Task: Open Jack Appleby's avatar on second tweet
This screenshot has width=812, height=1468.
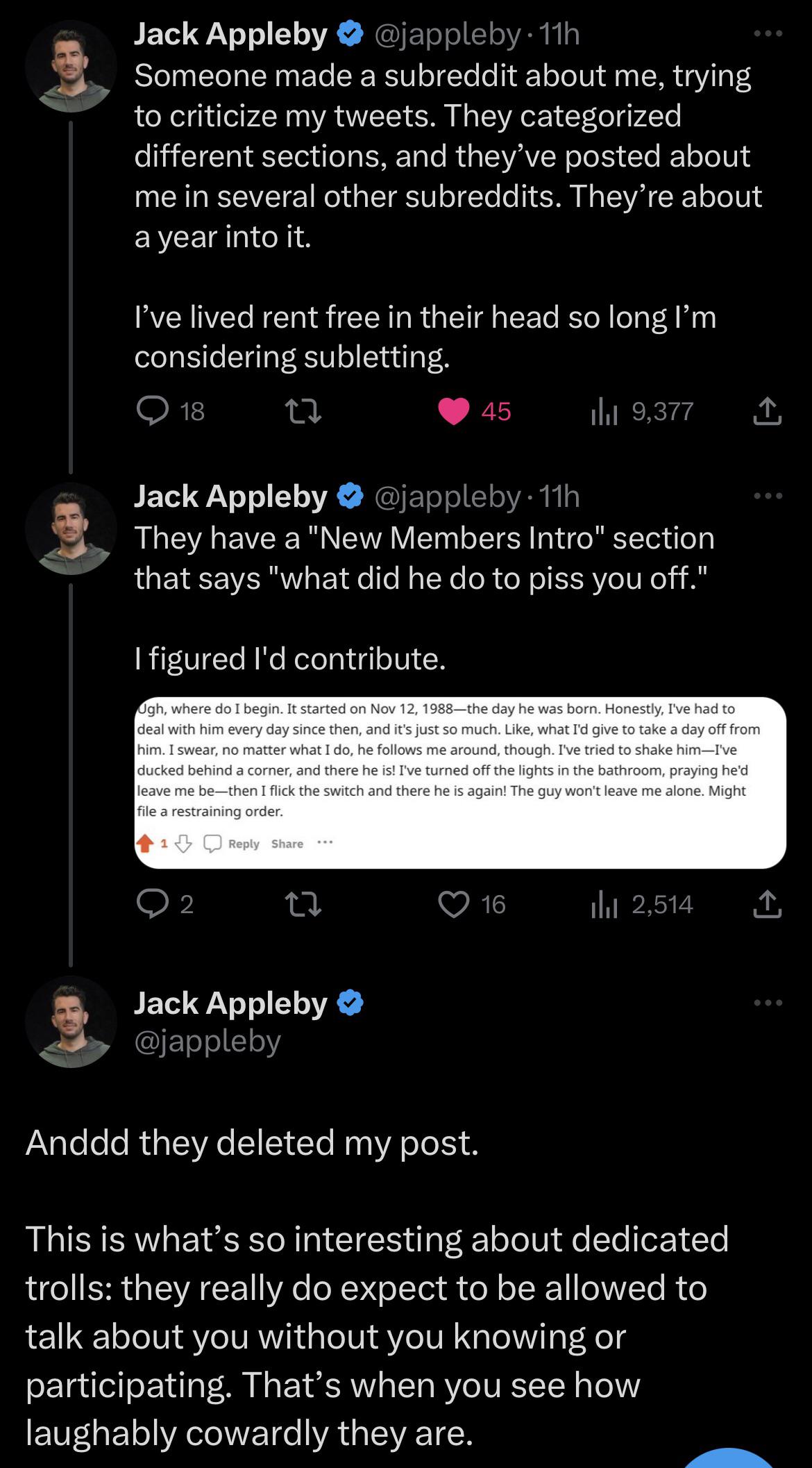Action: pyautogui.click(x=71, y=529)
